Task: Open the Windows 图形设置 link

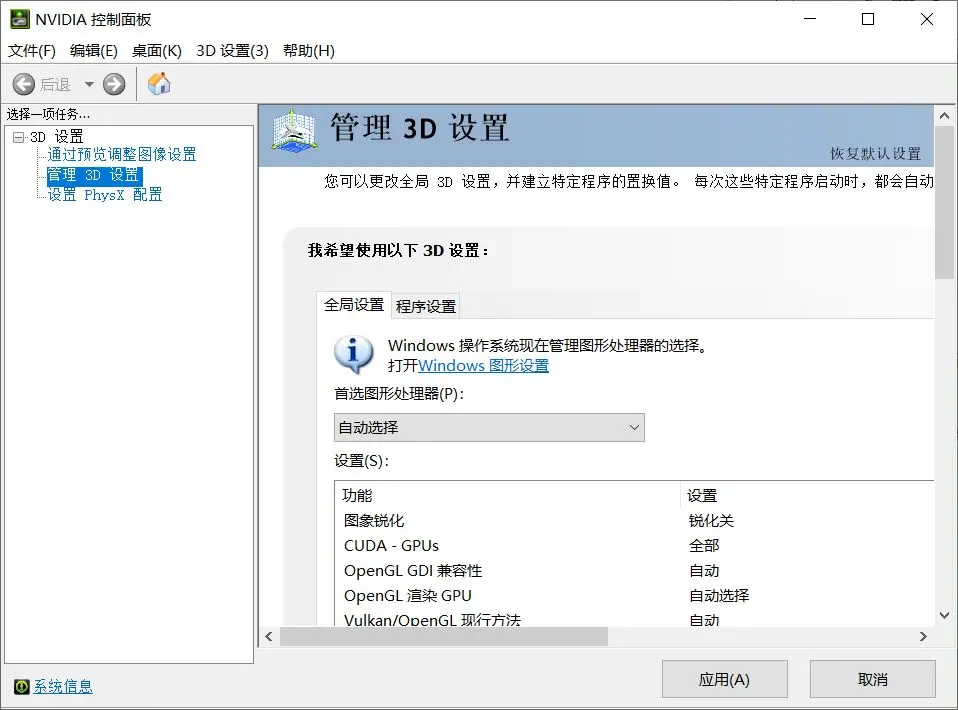Action: click(x=483, y=365)
